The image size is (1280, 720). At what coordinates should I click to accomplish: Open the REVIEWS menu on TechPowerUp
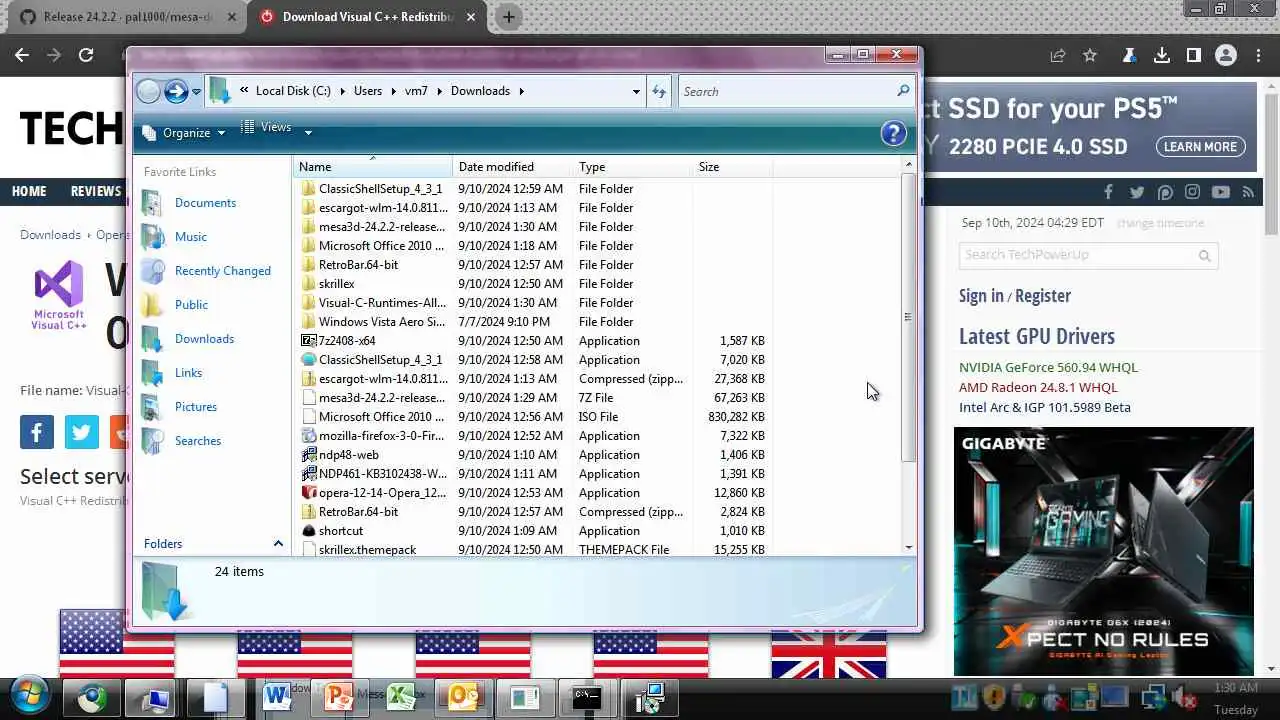(96, 191)
